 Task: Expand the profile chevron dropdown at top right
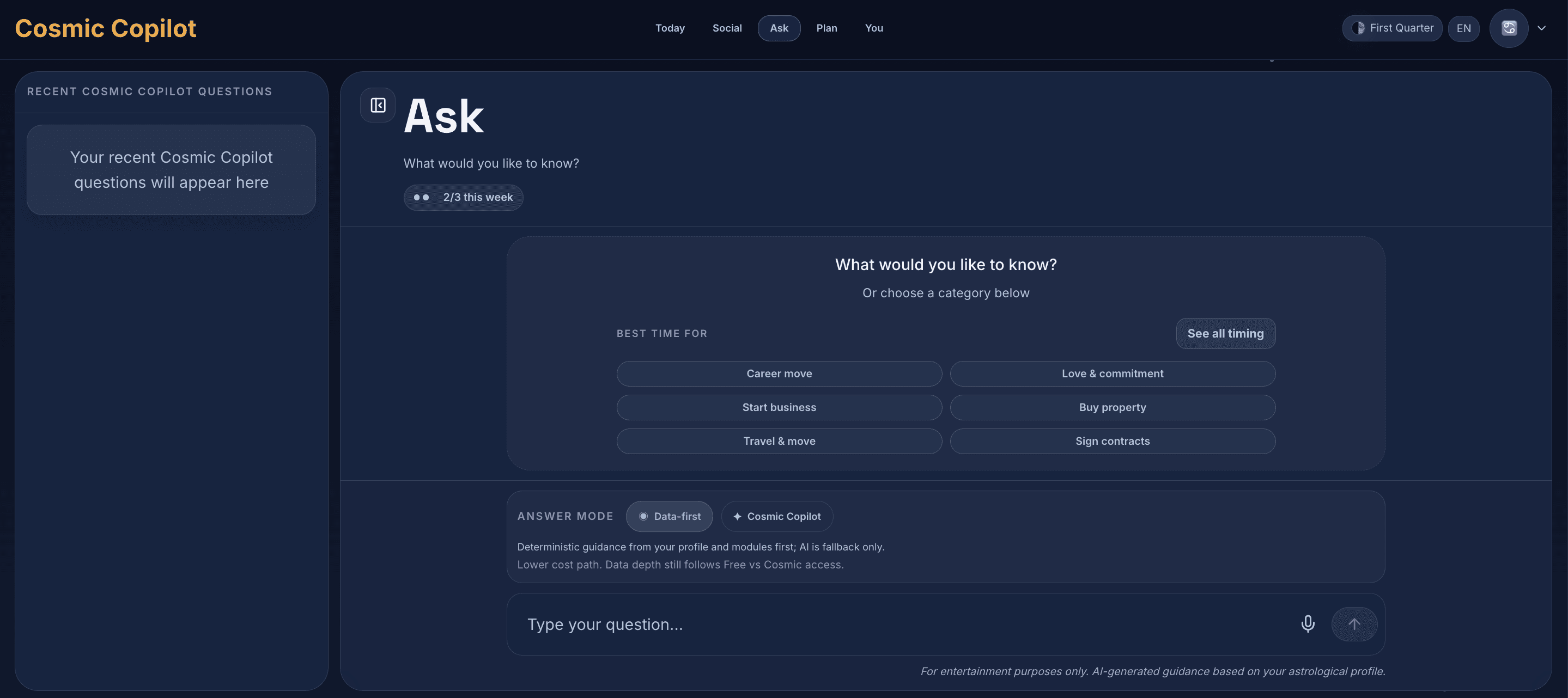tap(1541, 28)
